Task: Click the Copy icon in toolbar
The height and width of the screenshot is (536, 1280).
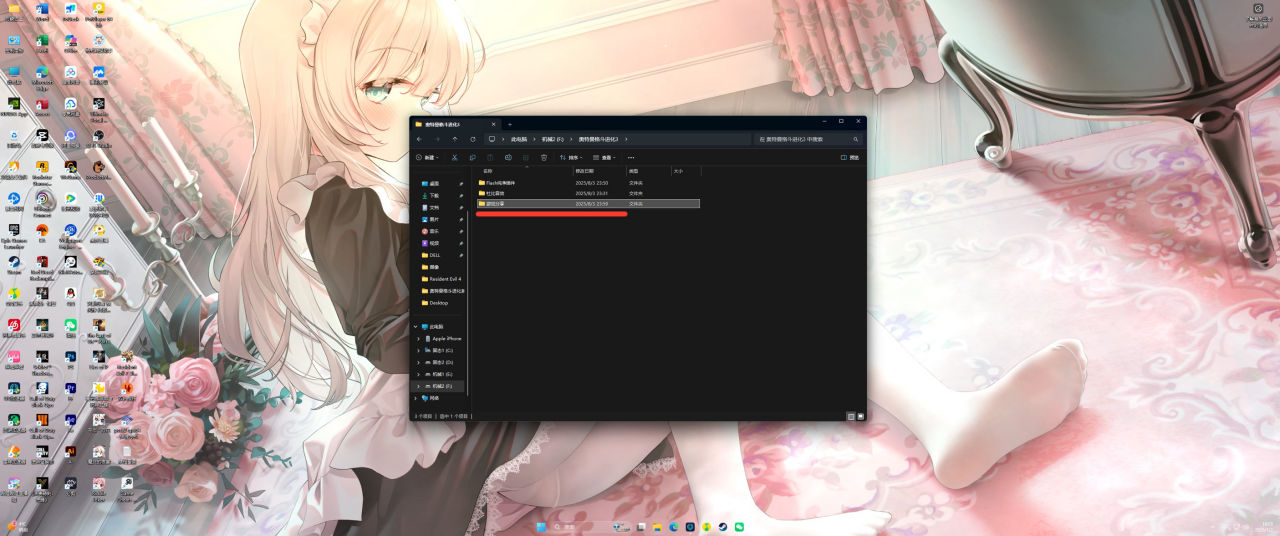Action: point(473,157)
